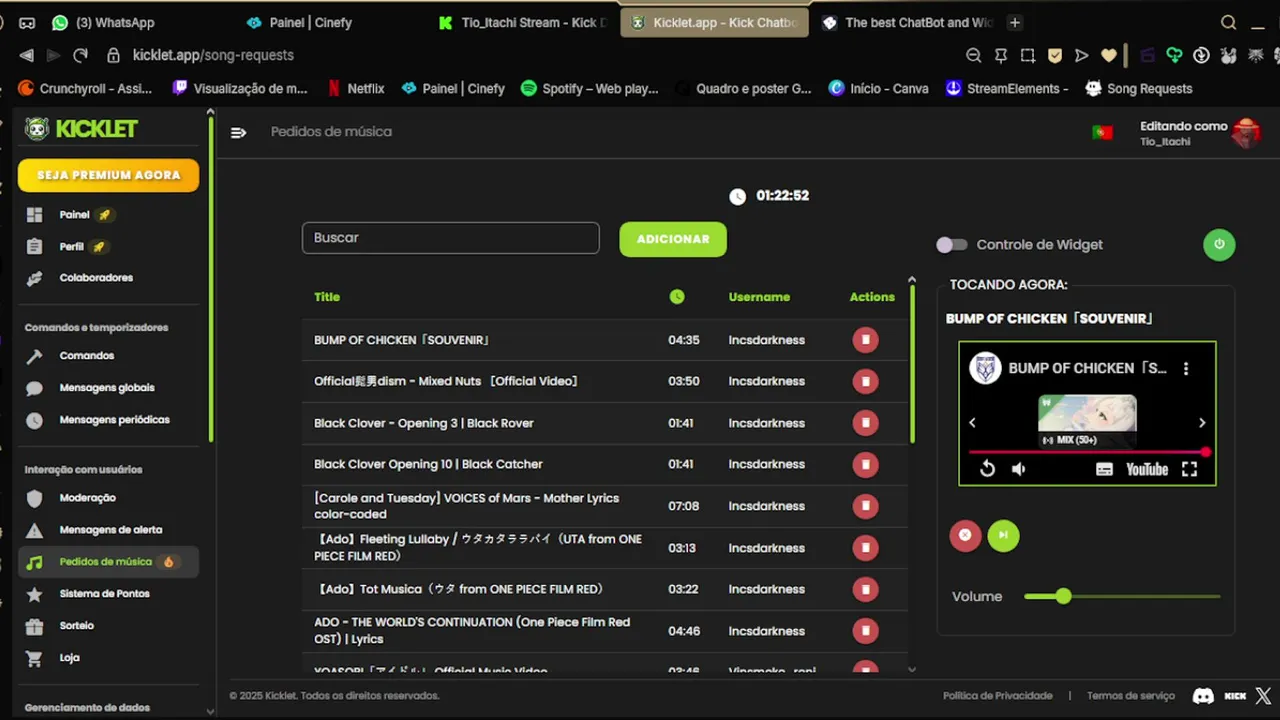Delete THE WORLD'S CONTINUATION request
This screenshot has width=1280, height=720.
click(x=865, y=631)
